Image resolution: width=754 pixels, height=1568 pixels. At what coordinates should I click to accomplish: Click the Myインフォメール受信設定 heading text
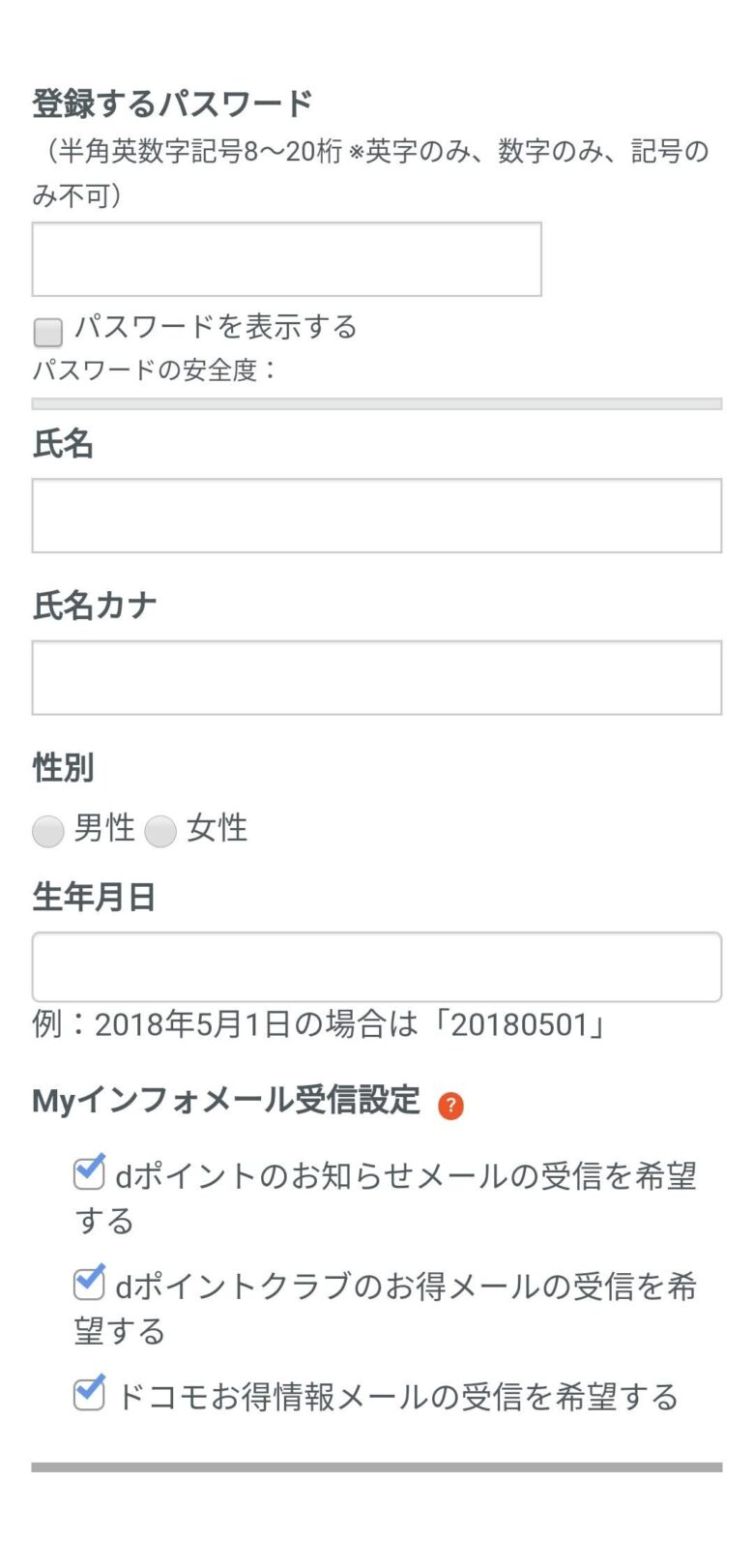(x=226, y=1101)
